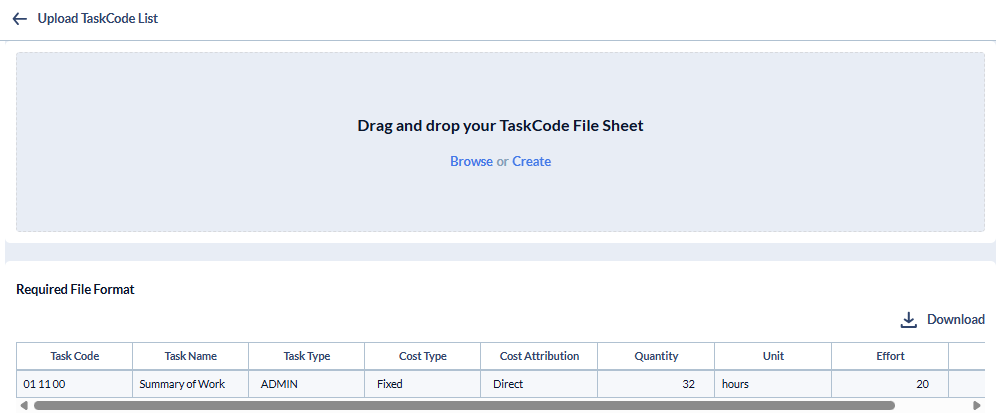Select the Cost Type column header

tap(423, 356)
